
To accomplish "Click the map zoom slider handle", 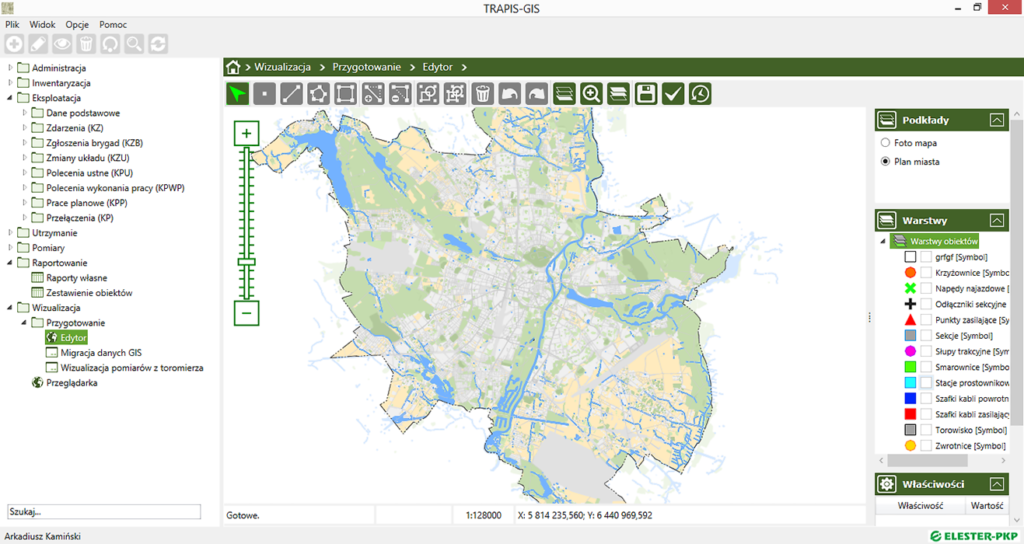I will click(246, 262).
